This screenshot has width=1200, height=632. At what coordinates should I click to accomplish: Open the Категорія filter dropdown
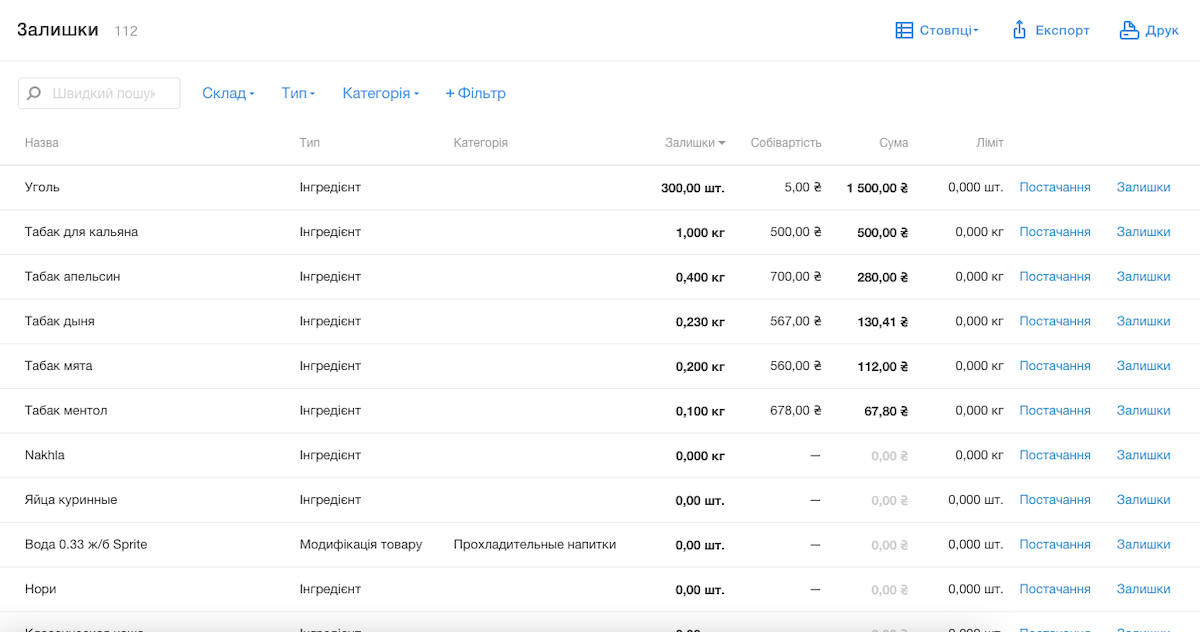pyautogui.click(x=380, y=93)
